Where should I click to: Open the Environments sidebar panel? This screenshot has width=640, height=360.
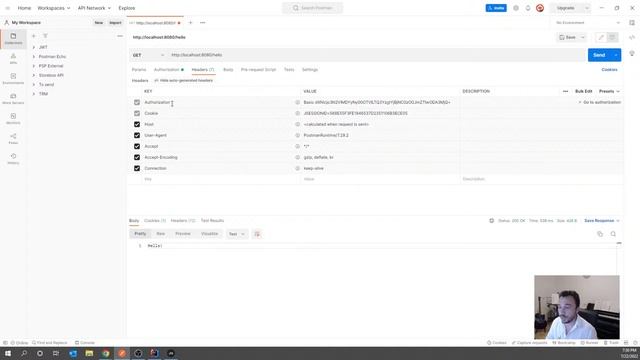(13, 79)
